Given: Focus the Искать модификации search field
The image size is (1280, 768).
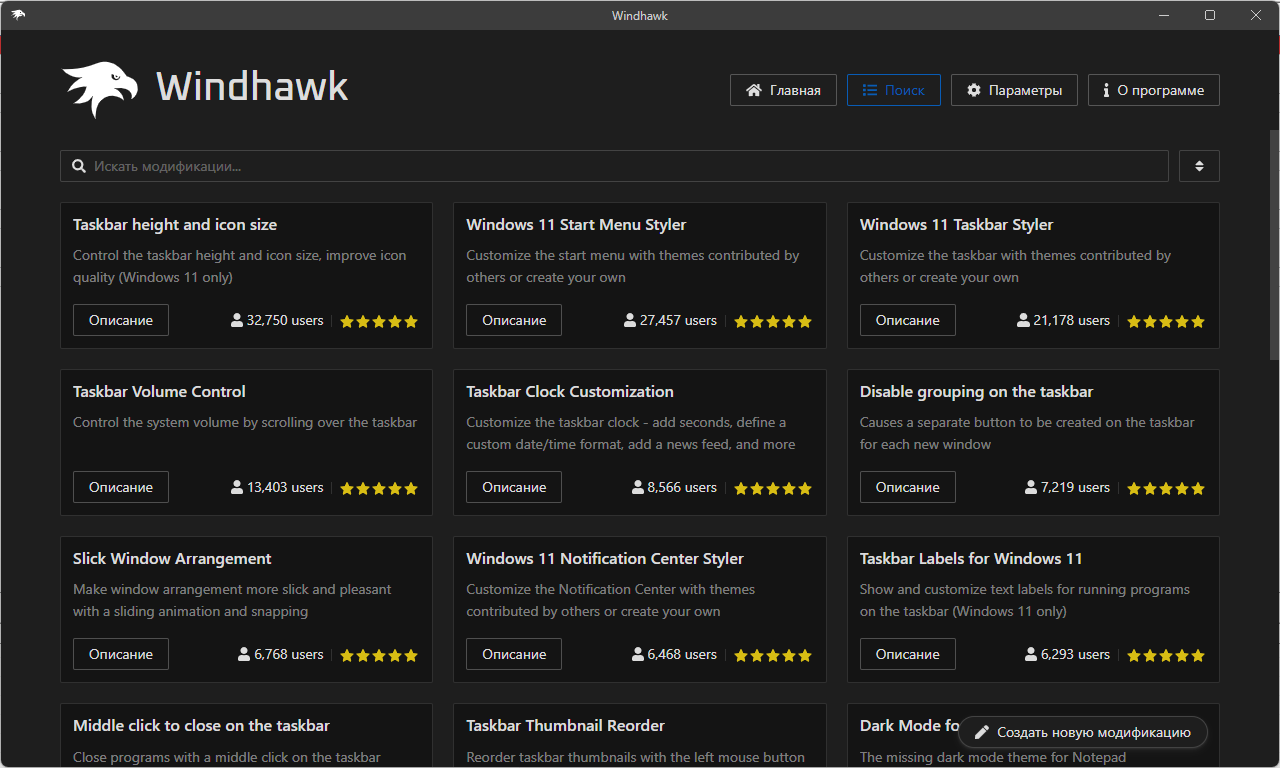Looking at the screenshot, I should tap(614, 166).
